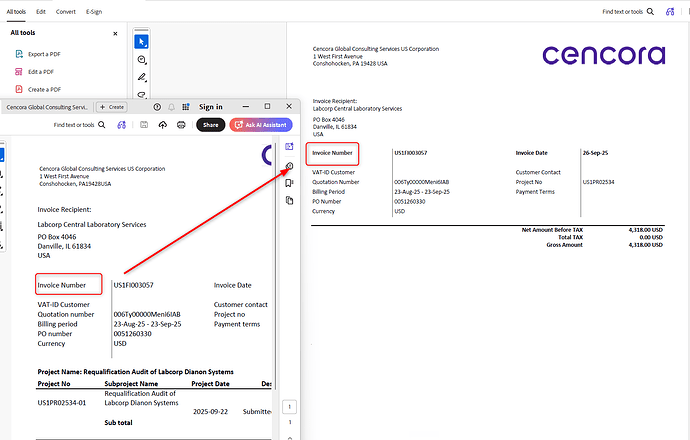Click the pink Edit a PDF icon
Viewport: 690px width, 440px height.
coord(19,72)
